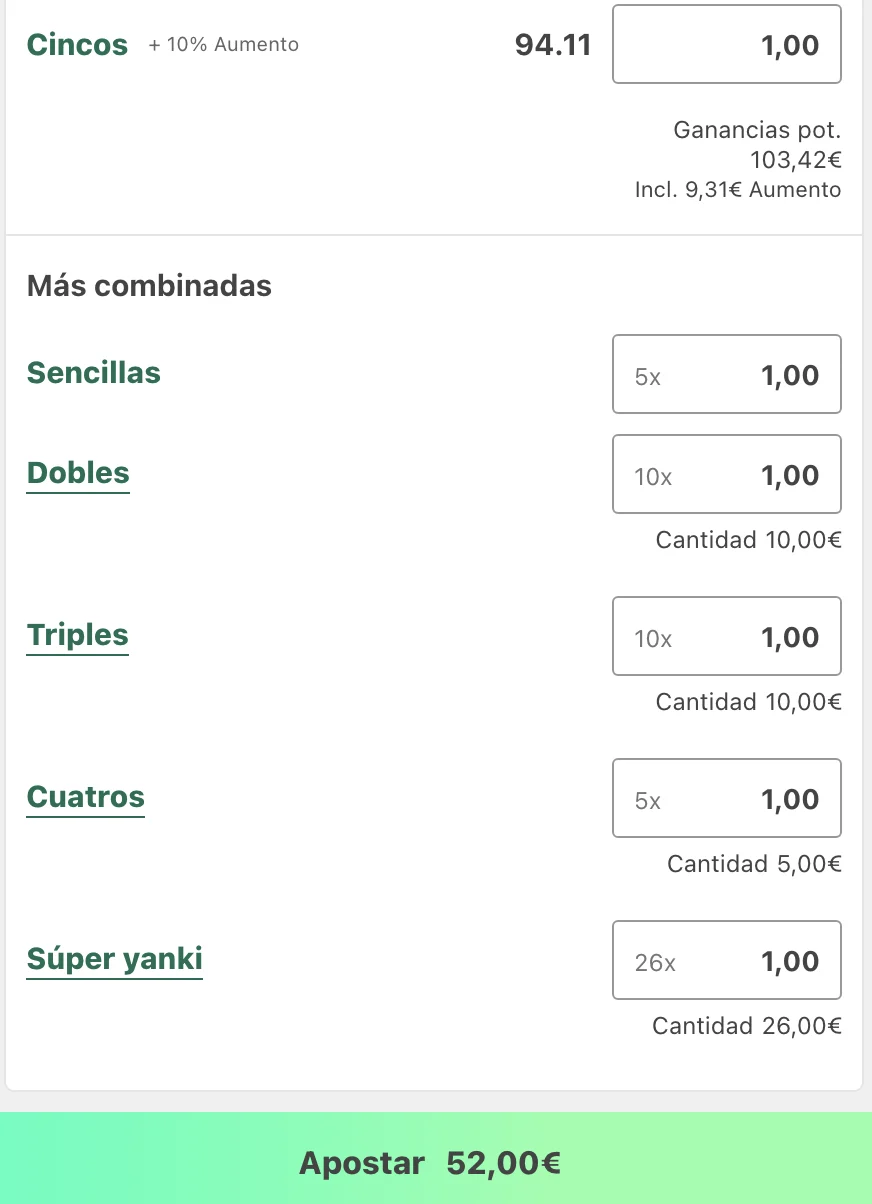Viewport: 872px width, 1204px height.
Task: Click into the Cuatros 5x stake field
Action: [726, 799]
